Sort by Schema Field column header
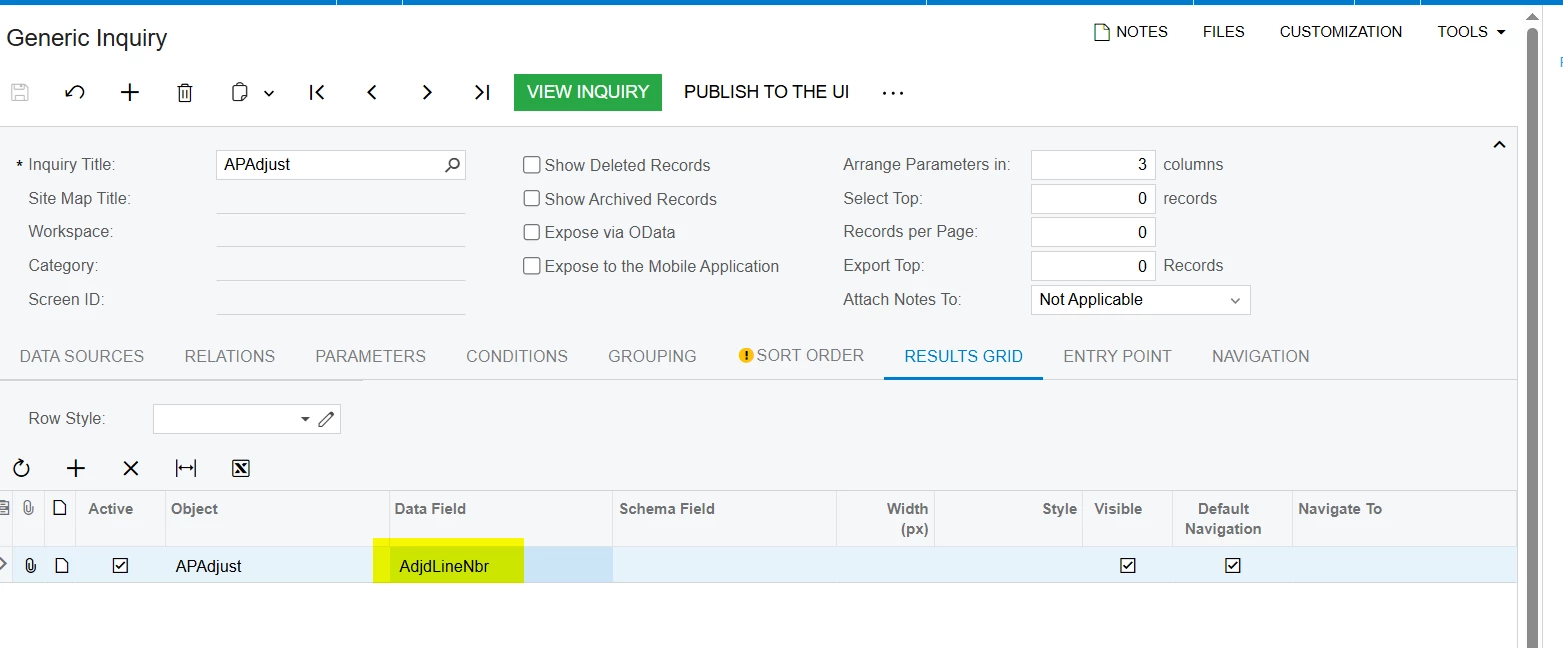The width and height of the screenshot is (1563, 648). click(724, 518)
